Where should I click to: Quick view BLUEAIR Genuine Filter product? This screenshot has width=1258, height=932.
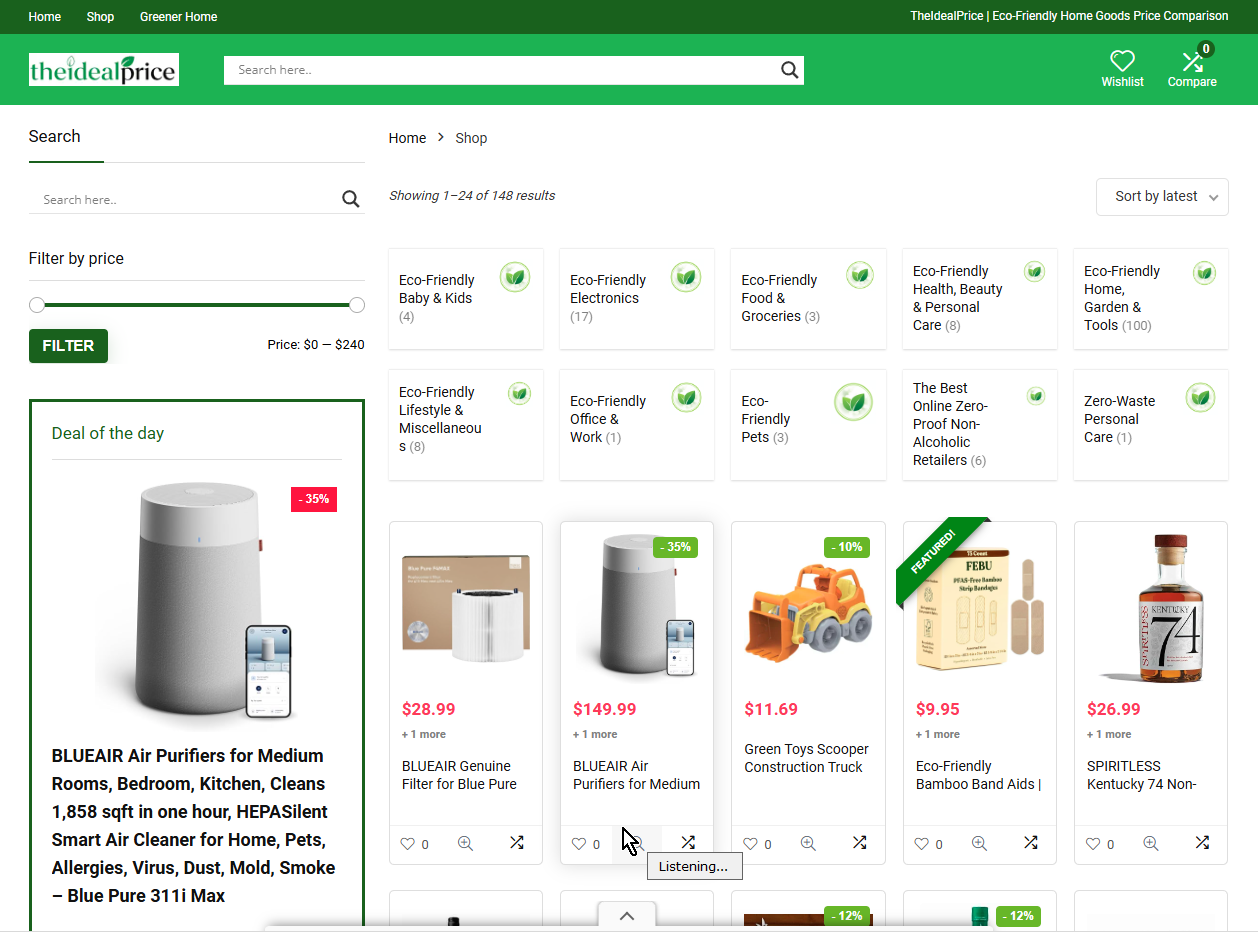point(465,843)
